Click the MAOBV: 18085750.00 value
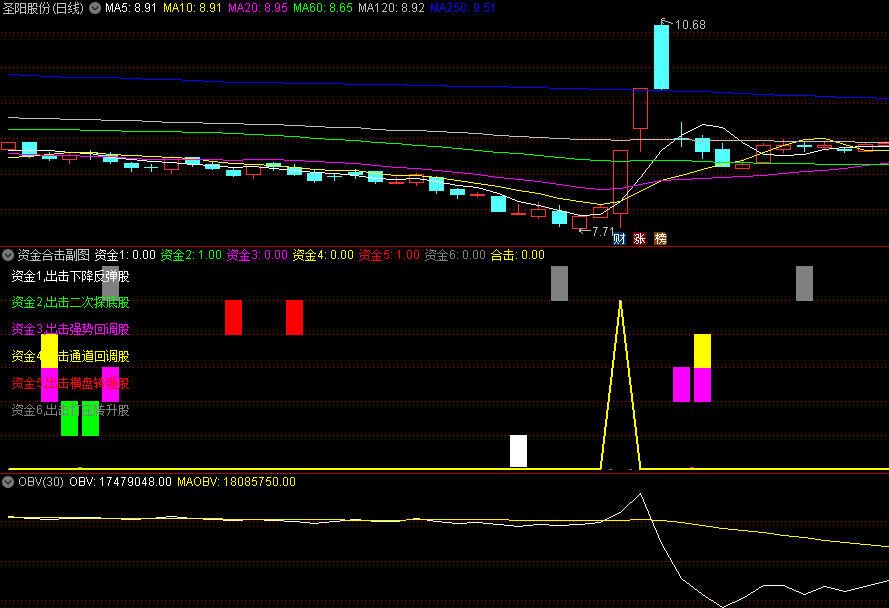Image resolution: width=889 pixels, height=608 pixels. click(x=236, y=482)
